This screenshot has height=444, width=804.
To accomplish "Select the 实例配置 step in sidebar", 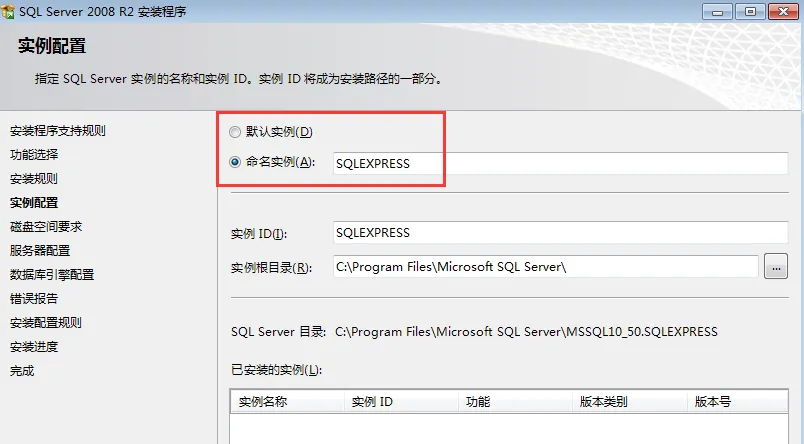I will (34, 203).
